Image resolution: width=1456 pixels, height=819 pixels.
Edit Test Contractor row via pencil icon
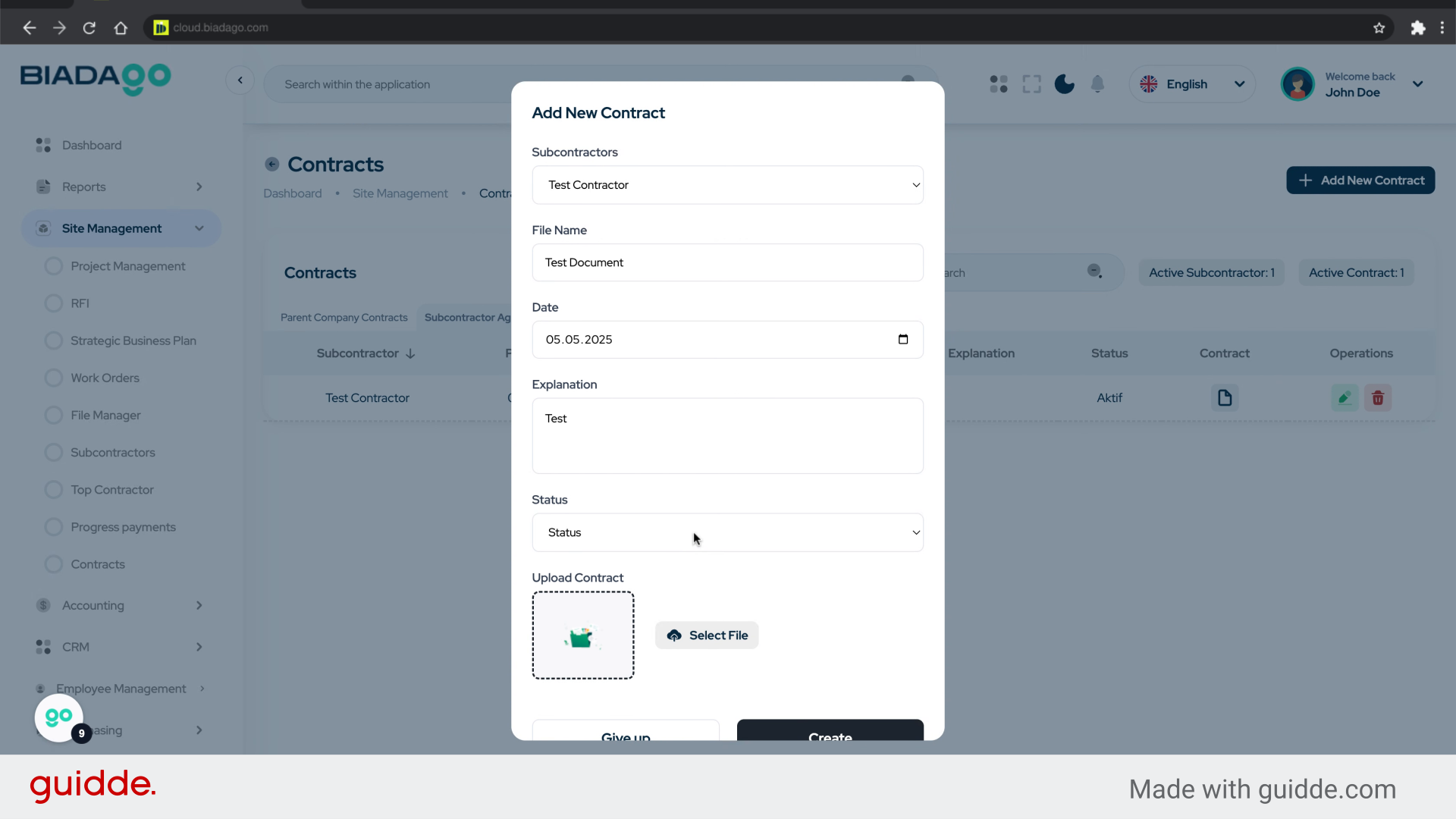(1344, 397)
